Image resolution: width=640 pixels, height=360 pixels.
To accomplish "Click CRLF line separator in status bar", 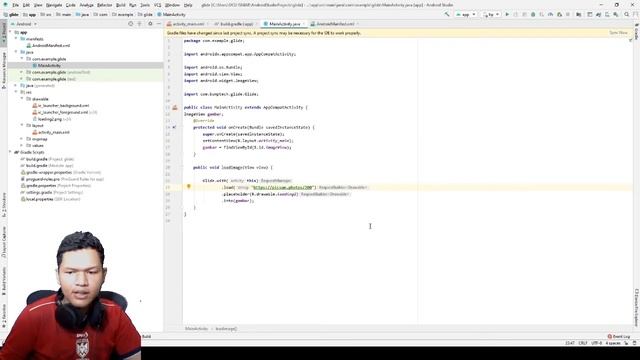I will pyautogui.click(x=583, y=343).
